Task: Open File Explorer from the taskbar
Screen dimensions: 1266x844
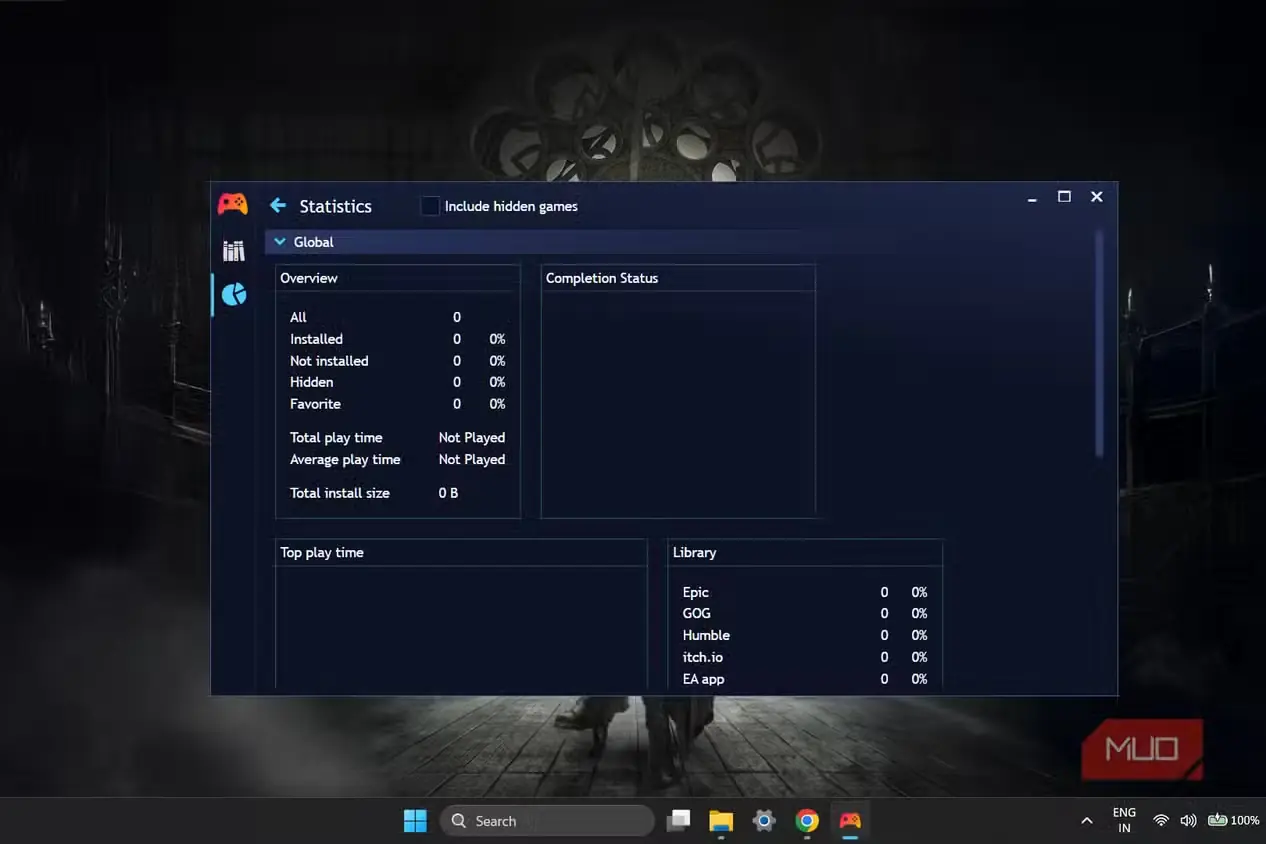Action: pos(721,821)
